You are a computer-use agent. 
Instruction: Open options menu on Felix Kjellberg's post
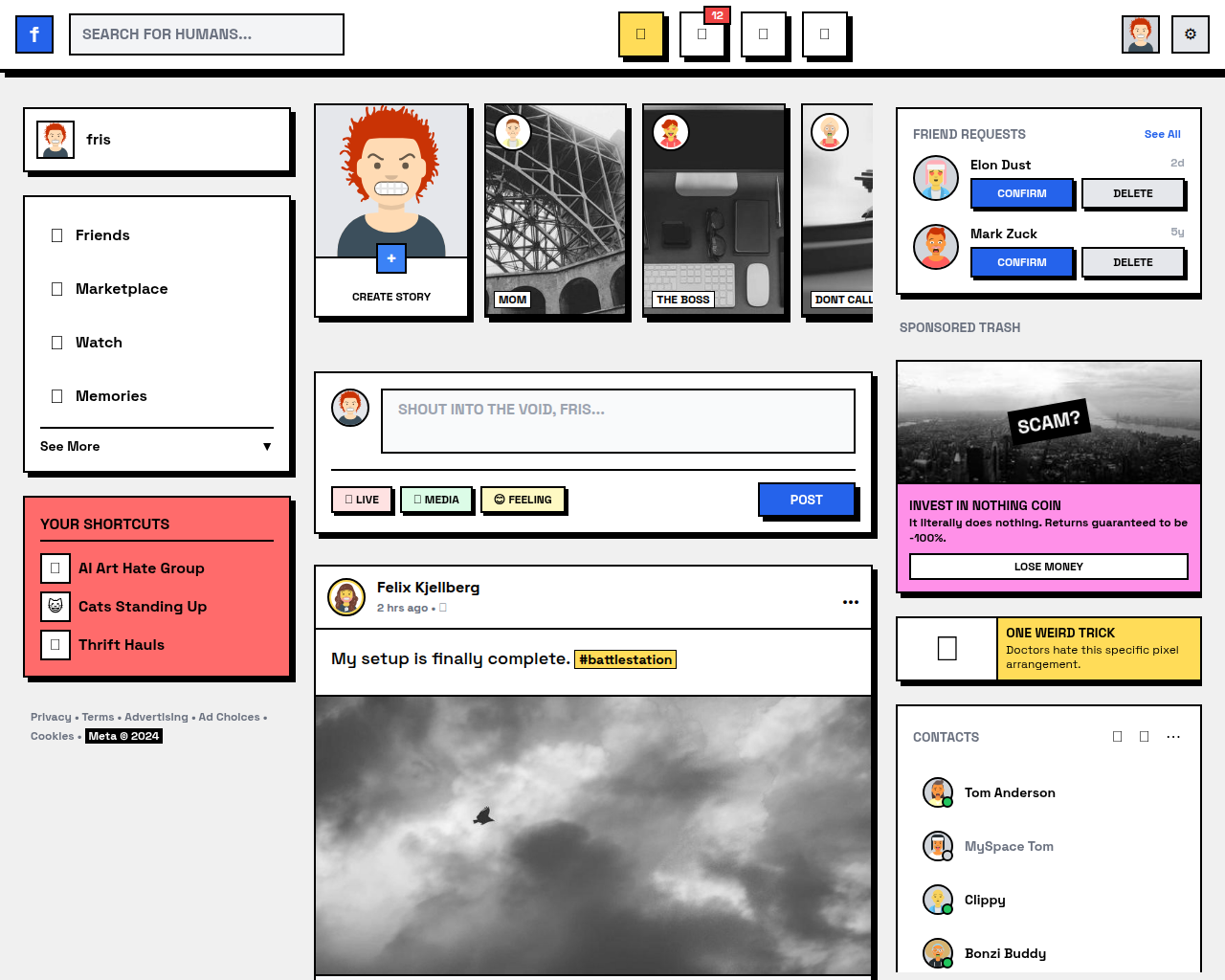(x=850, y=602)
